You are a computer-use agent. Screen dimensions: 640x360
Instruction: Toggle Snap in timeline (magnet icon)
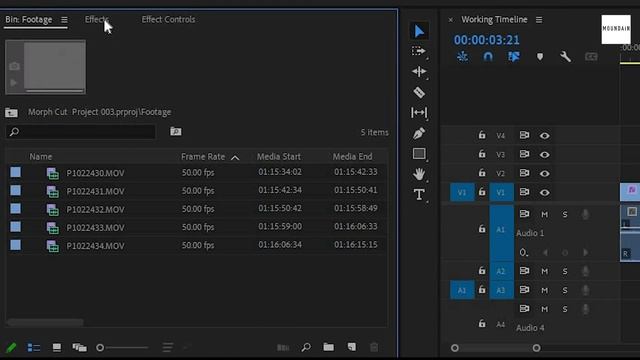(x=488, y=57)
